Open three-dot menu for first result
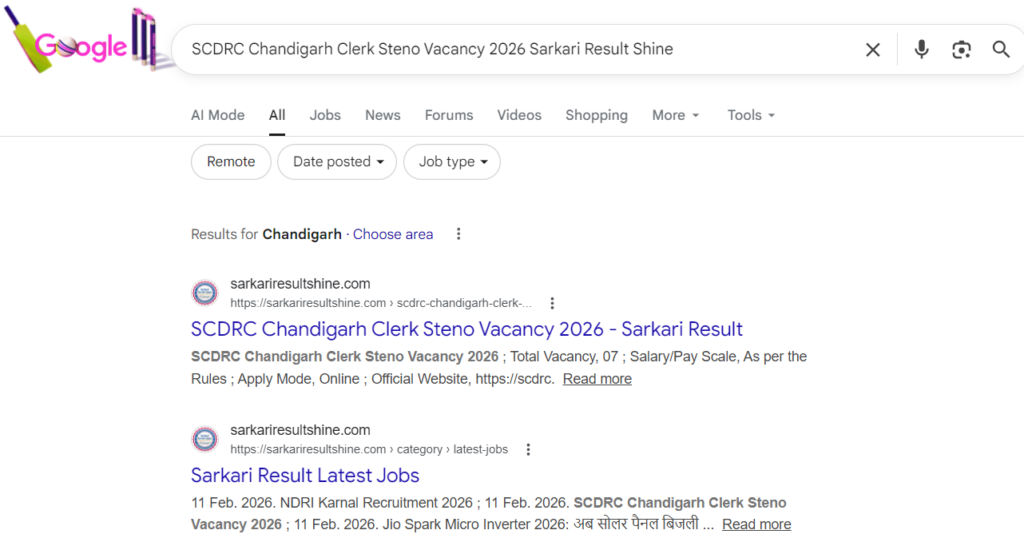 [x=552, y=303]
